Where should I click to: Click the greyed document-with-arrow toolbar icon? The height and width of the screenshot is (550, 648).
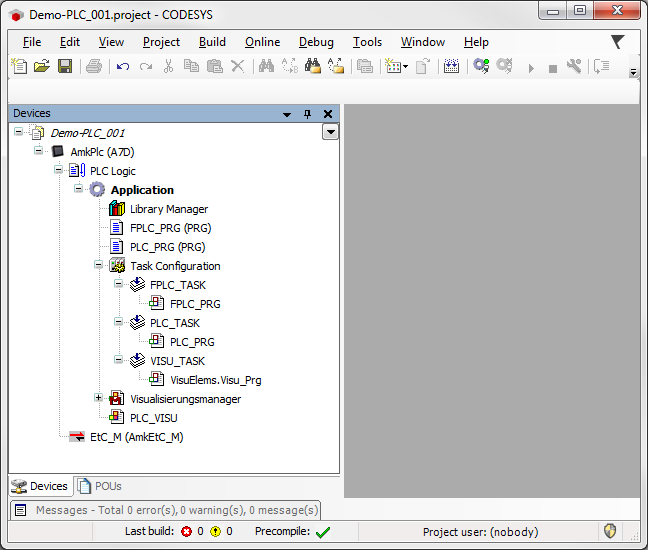coord(423,66)
